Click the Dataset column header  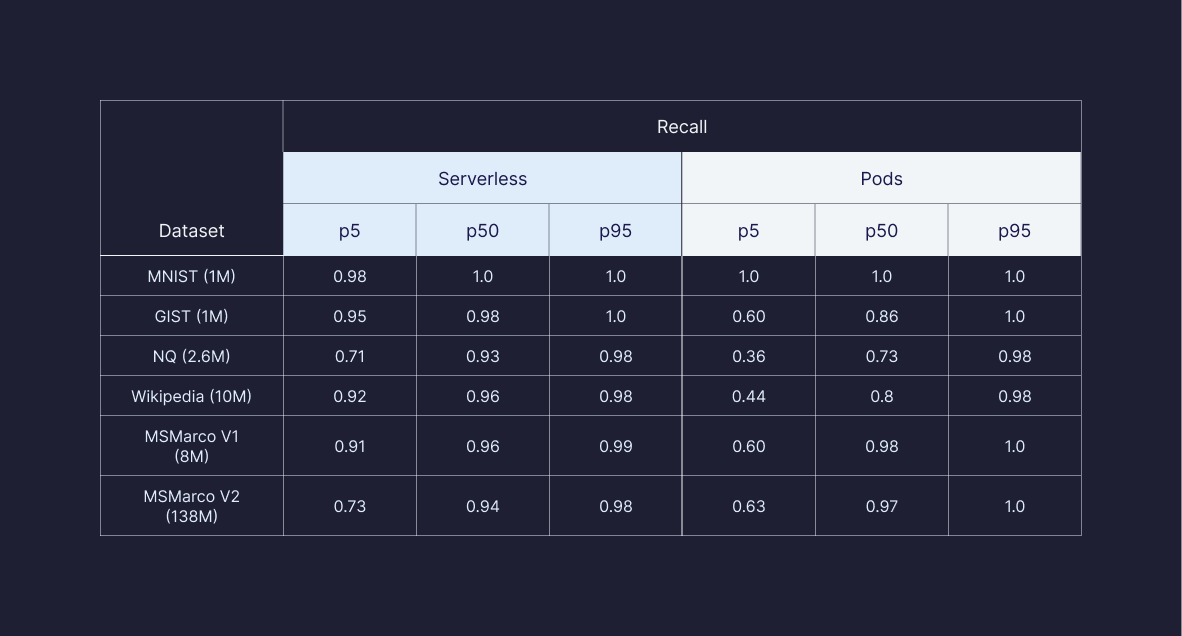191,231
